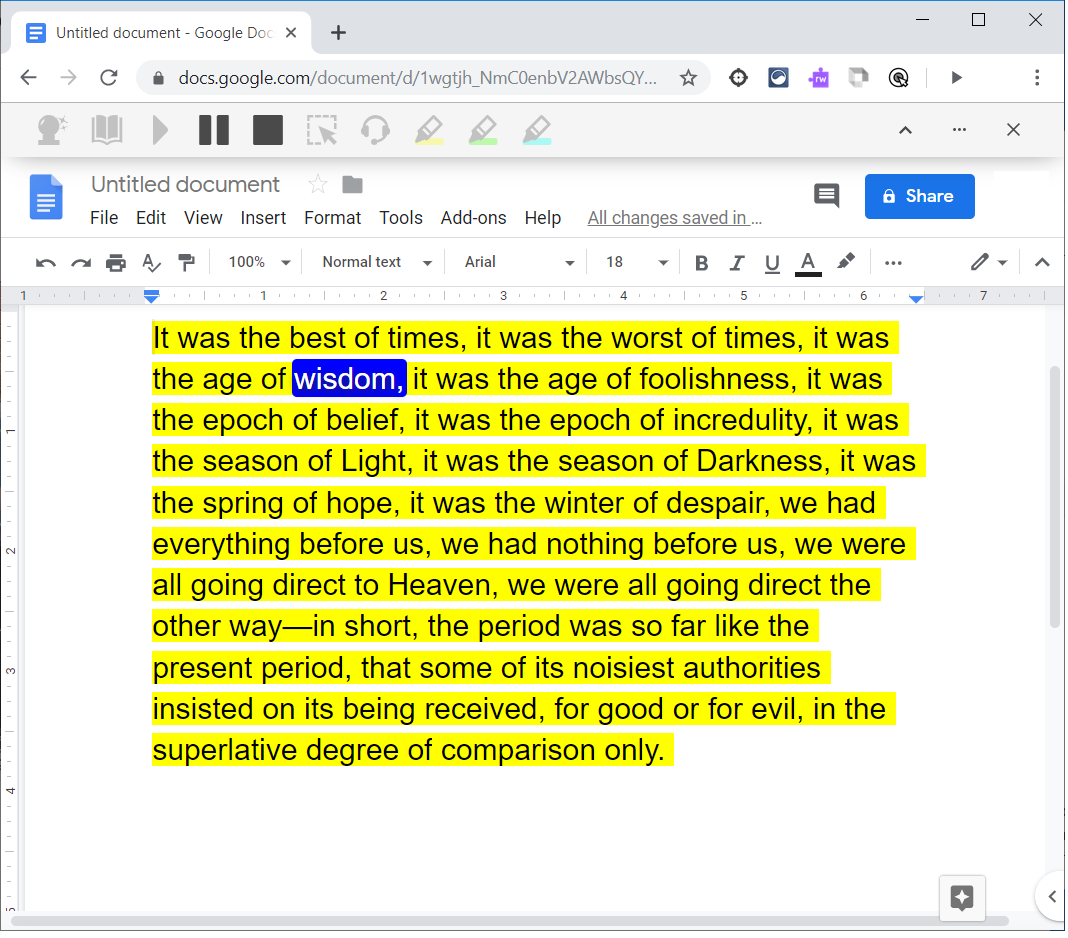
Task: Stop the text-to-speech playback
Action: click(267, 130)
